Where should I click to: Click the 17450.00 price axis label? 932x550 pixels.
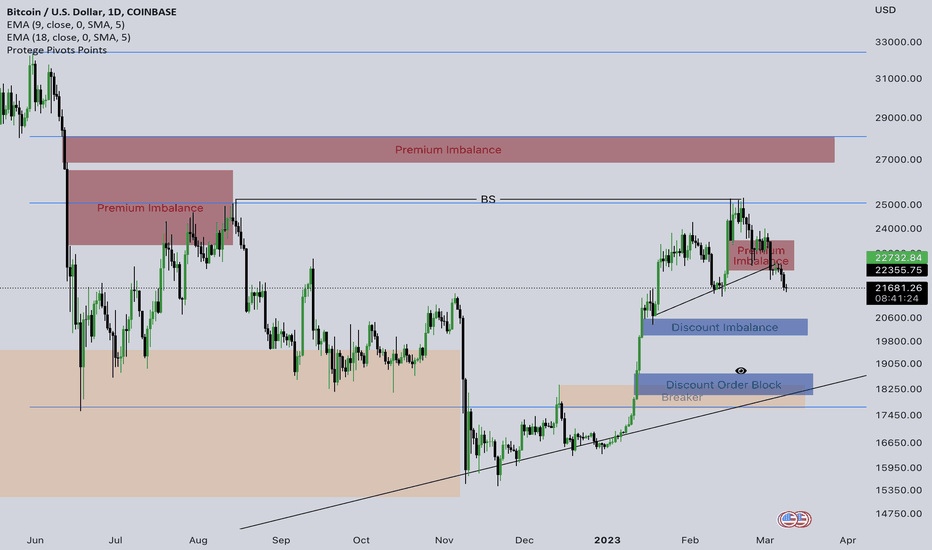click(x=898, y=415)
